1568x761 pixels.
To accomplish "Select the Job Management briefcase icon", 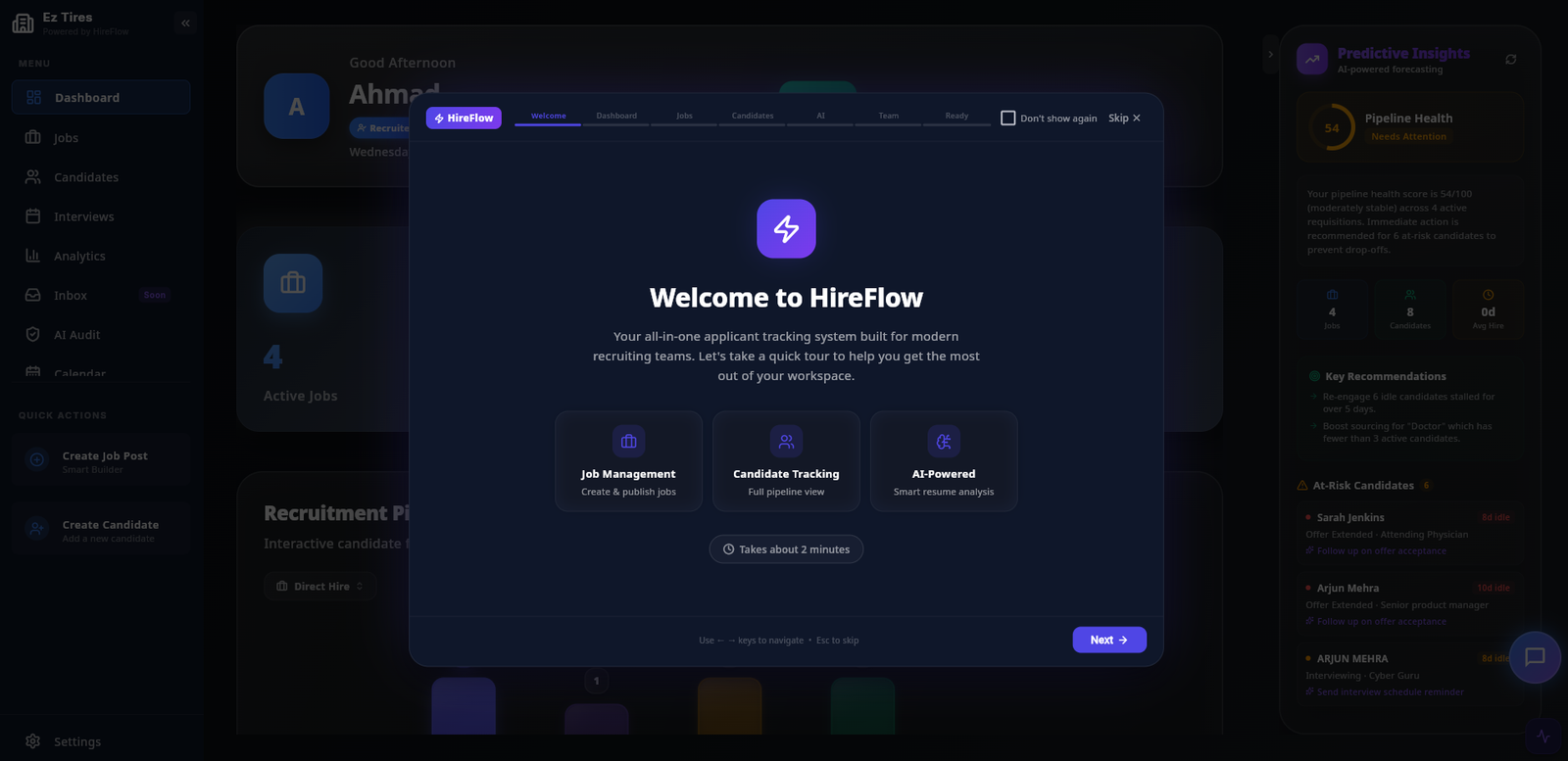I will [628, 442].
